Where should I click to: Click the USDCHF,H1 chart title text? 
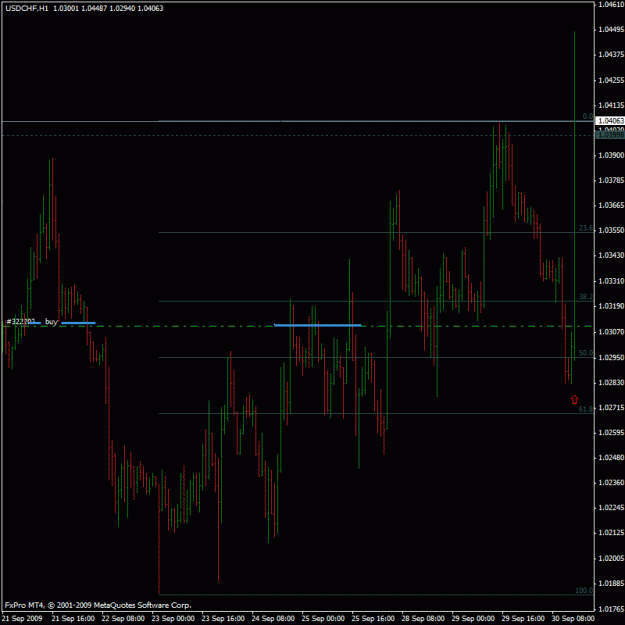point(27,8)
